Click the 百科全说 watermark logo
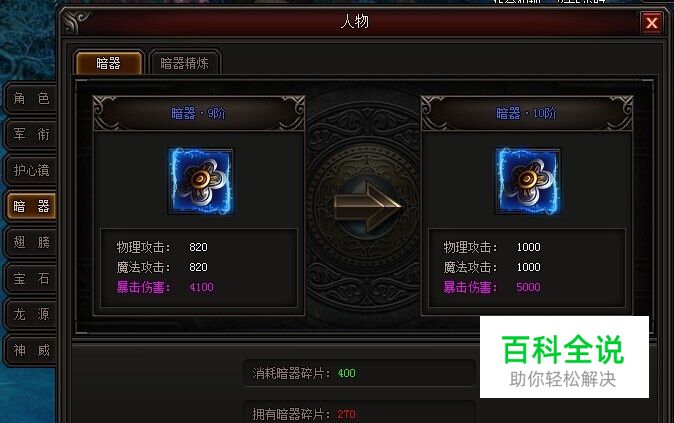This screenshot has width=674, height=423. point(564,357)
